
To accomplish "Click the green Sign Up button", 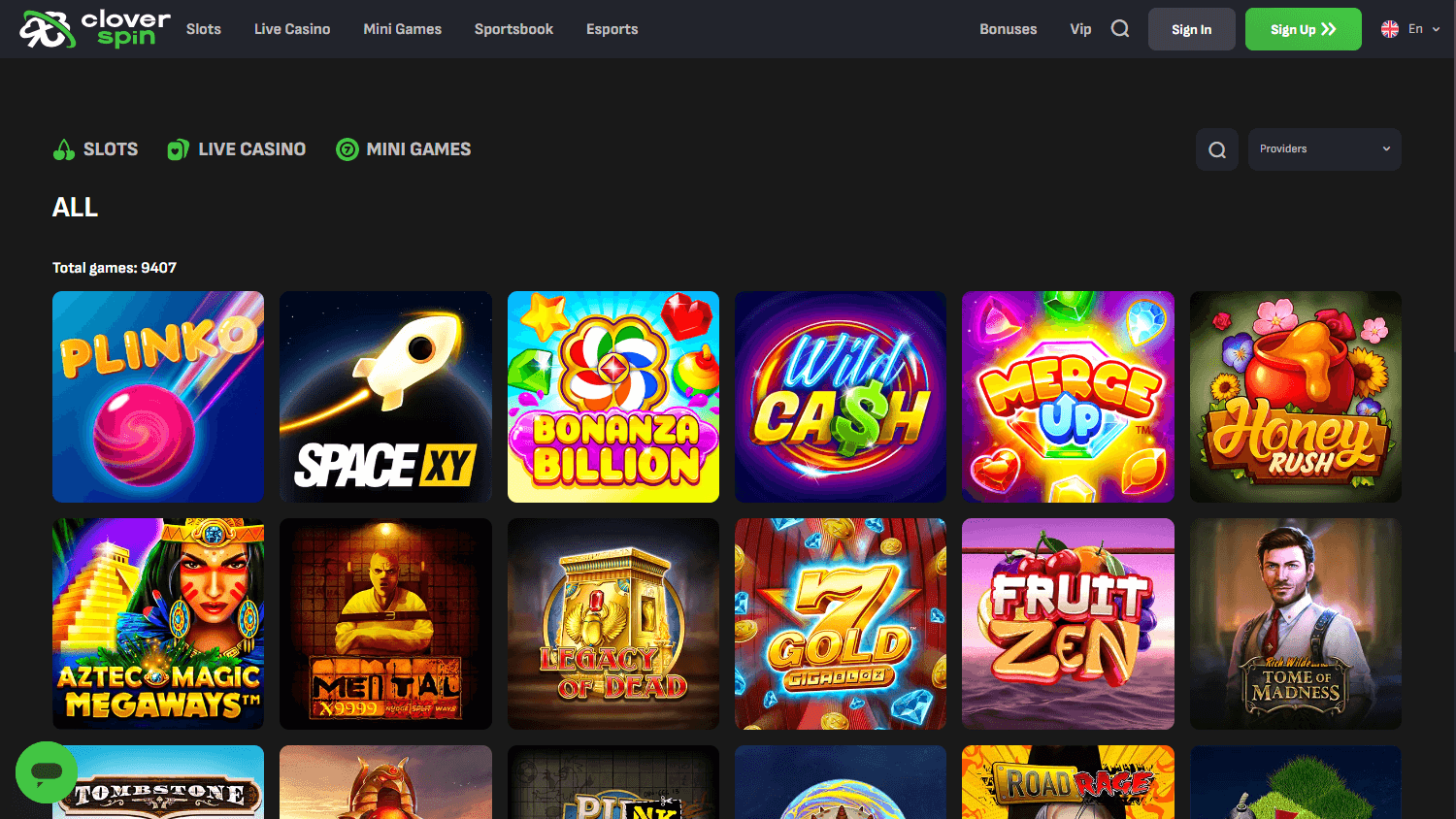I will pyautogui.click(x=1304, y=29).
